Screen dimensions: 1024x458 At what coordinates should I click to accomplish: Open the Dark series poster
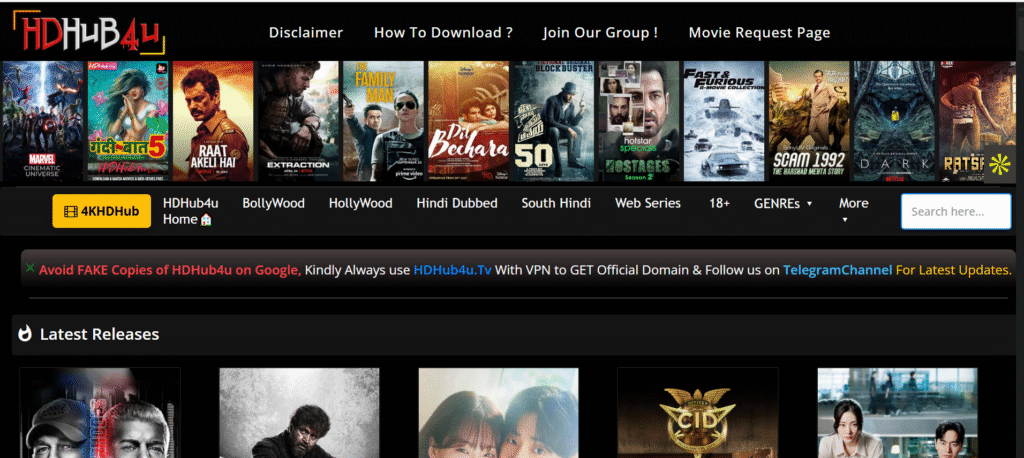click(894, 121)
